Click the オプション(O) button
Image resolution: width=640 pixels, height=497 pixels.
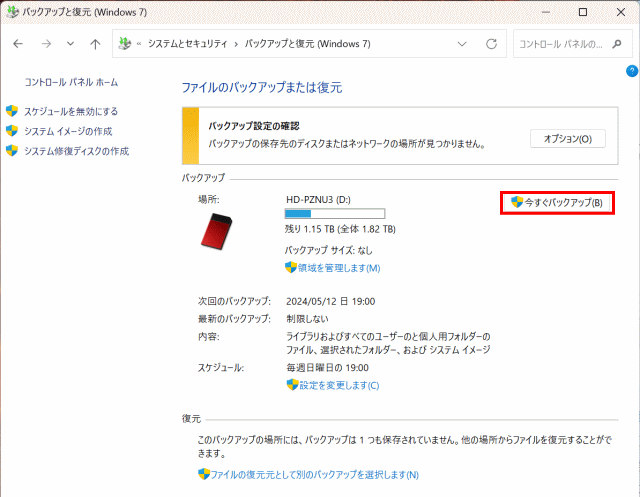(568, 139)
